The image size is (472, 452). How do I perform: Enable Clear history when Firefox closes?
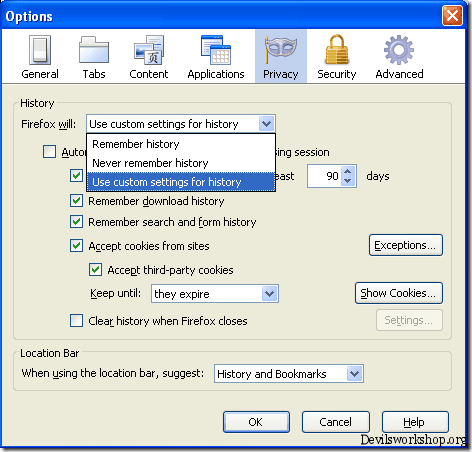click(x=76, y=321)
